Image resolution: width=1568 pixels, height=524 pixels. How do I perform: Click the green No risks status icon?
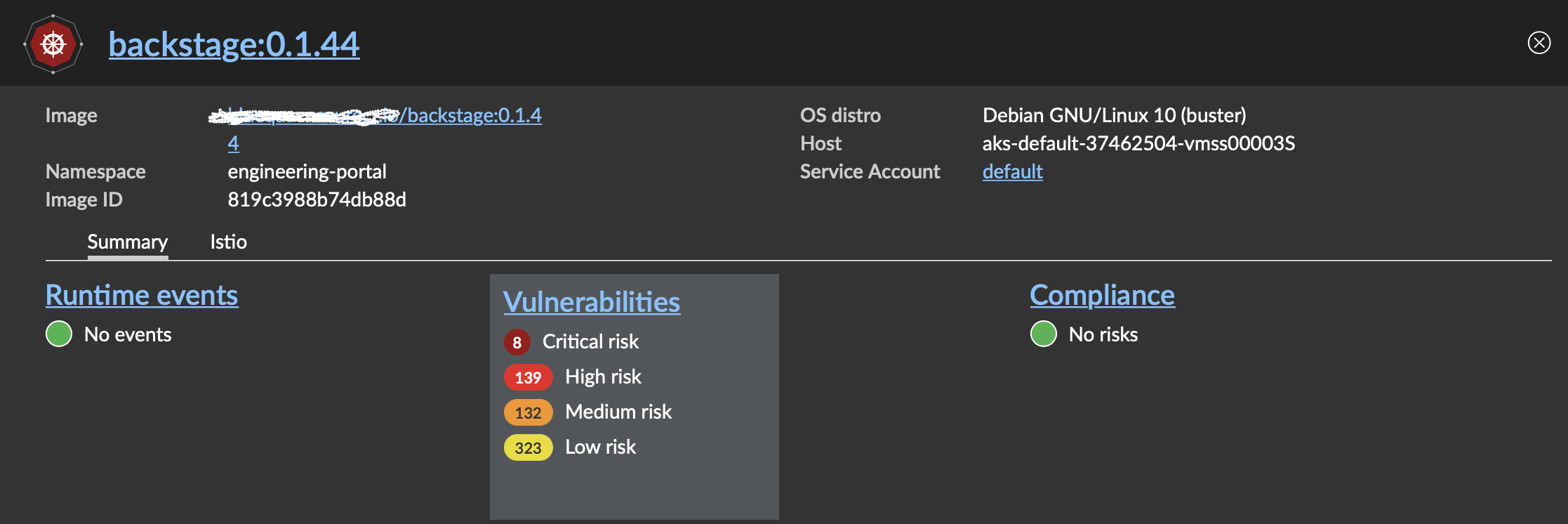[1043, 334]
